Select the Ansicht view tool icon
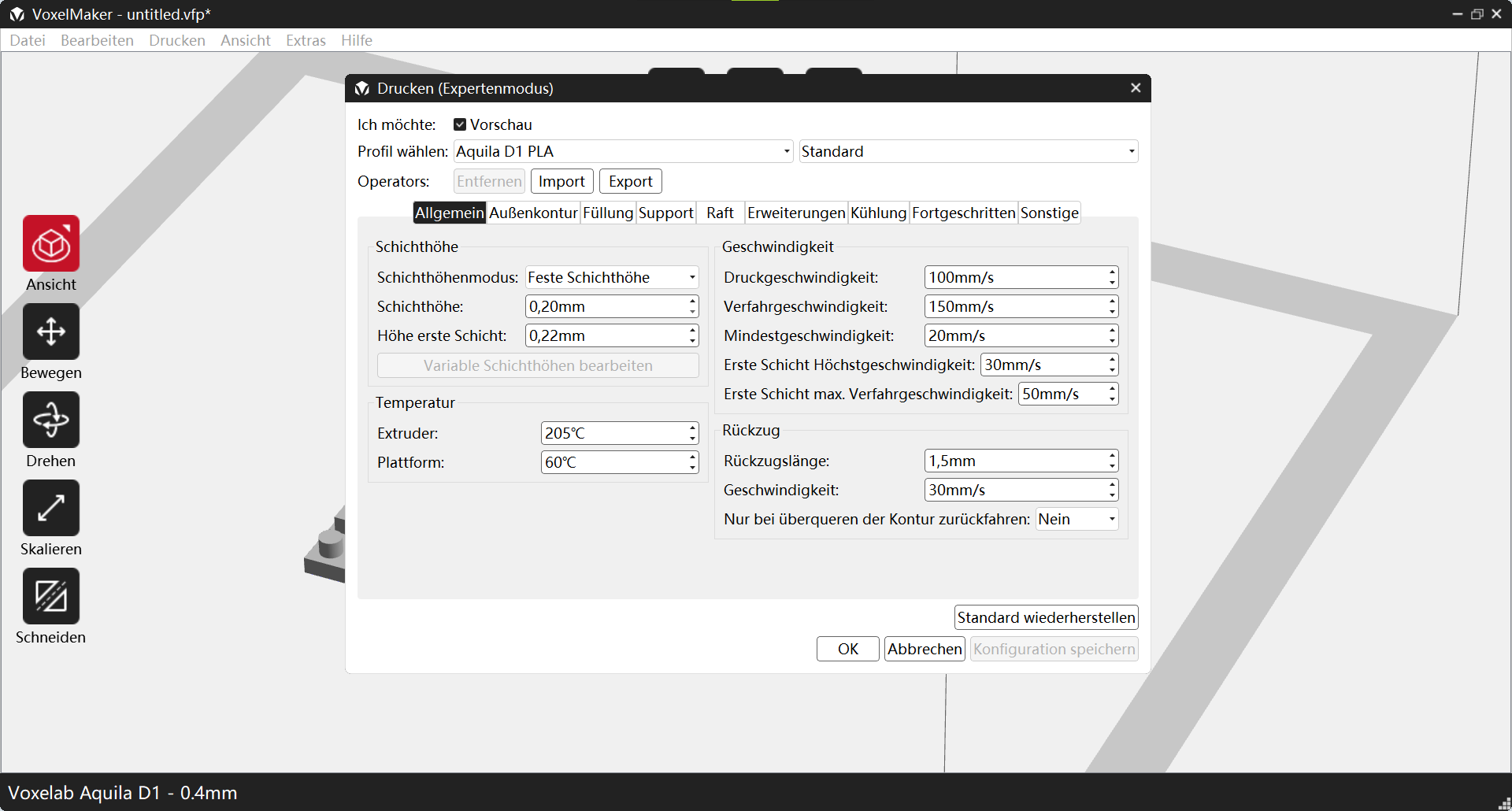Screen dimensions: 1512x811 click(x=51, y=244)
